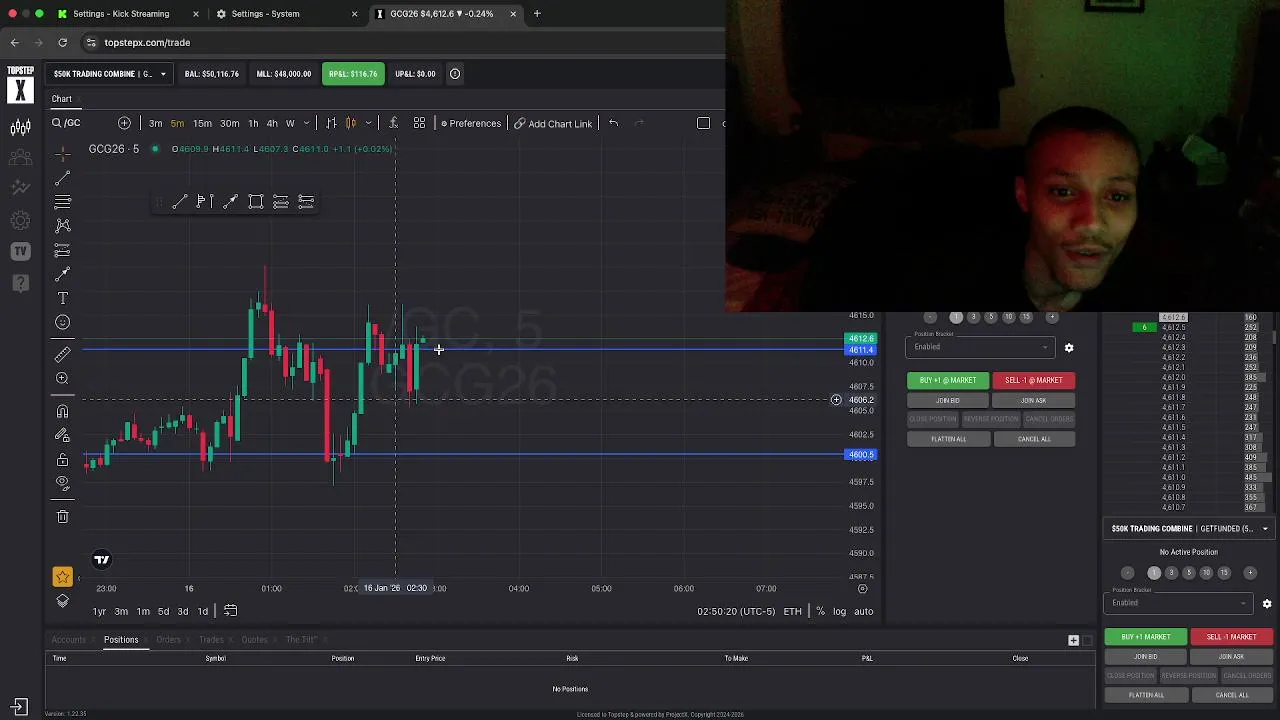Switch to the Orders tab
This screenshot has width=1280, height=720.
point(168,640)
